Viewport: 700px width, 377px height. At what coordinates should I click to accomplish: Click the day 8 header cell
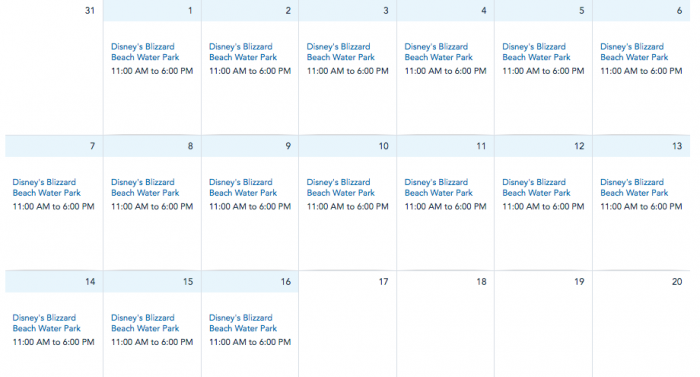(152, 146)
